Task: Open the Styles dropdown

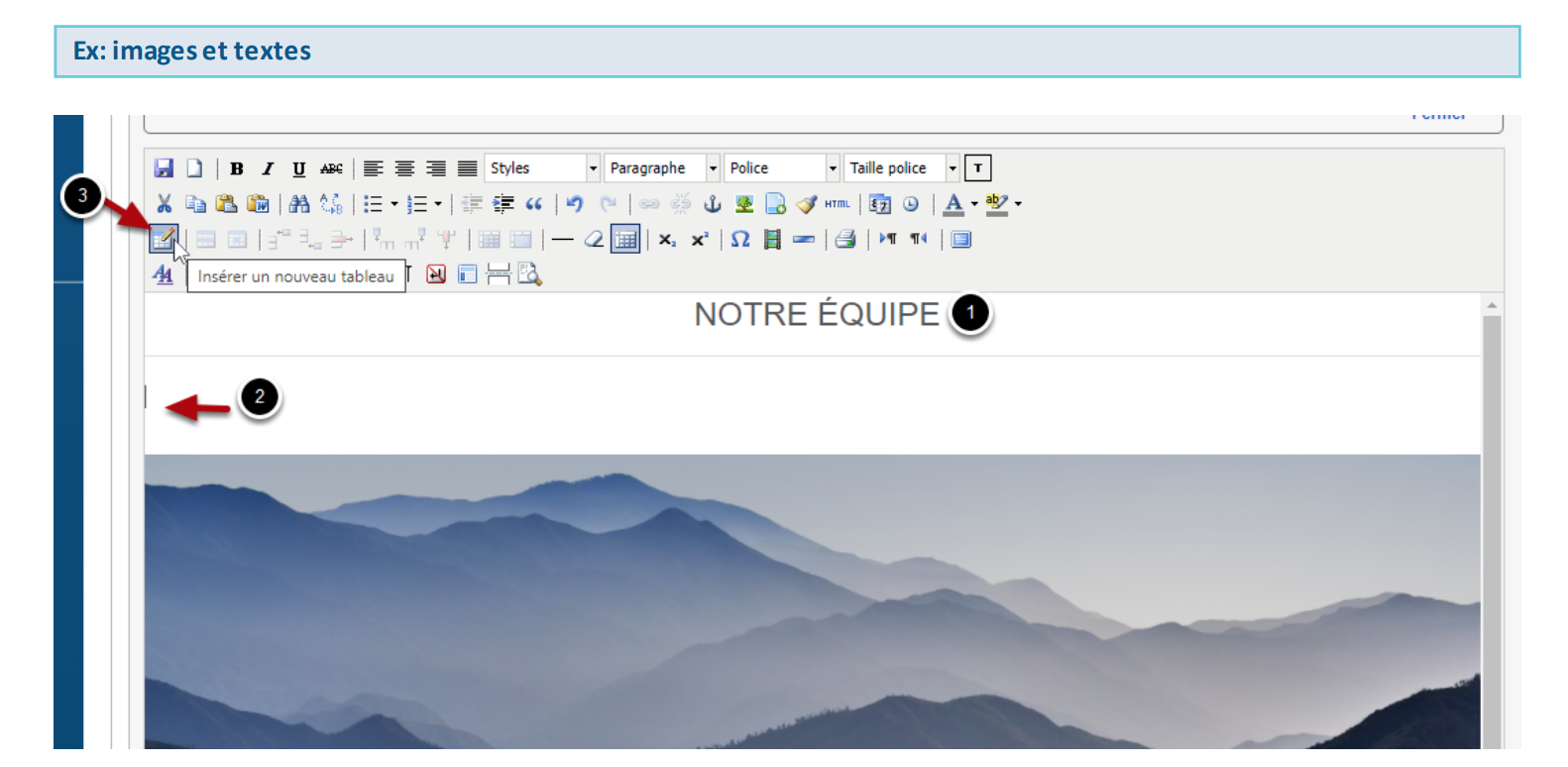Action: 542,168
